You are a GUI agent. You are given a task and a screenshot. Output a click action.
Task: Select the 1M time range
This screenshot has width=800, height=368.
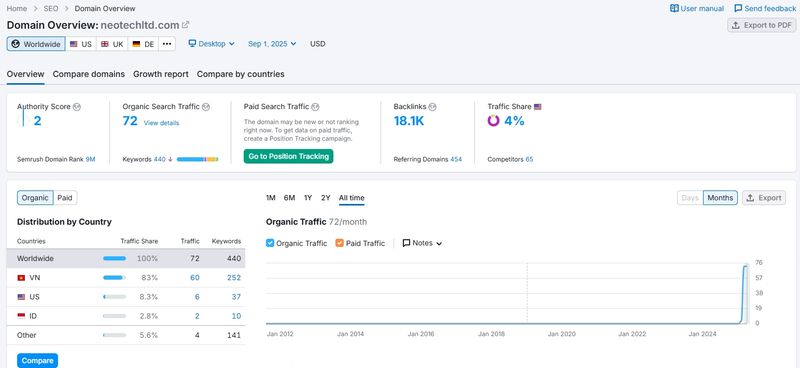click(x=270, y=198)
